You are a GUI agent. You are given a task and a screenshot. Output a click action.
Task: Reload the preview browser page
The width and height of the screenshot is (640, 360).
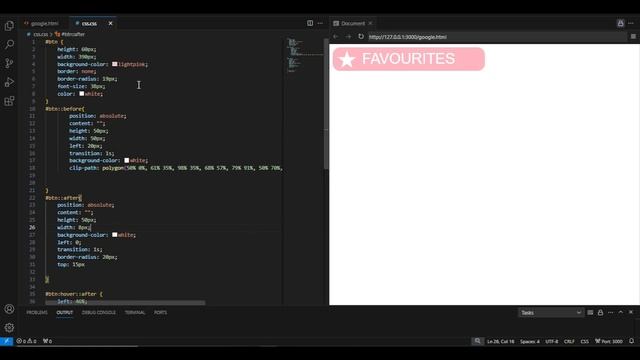tap(361, 37)
